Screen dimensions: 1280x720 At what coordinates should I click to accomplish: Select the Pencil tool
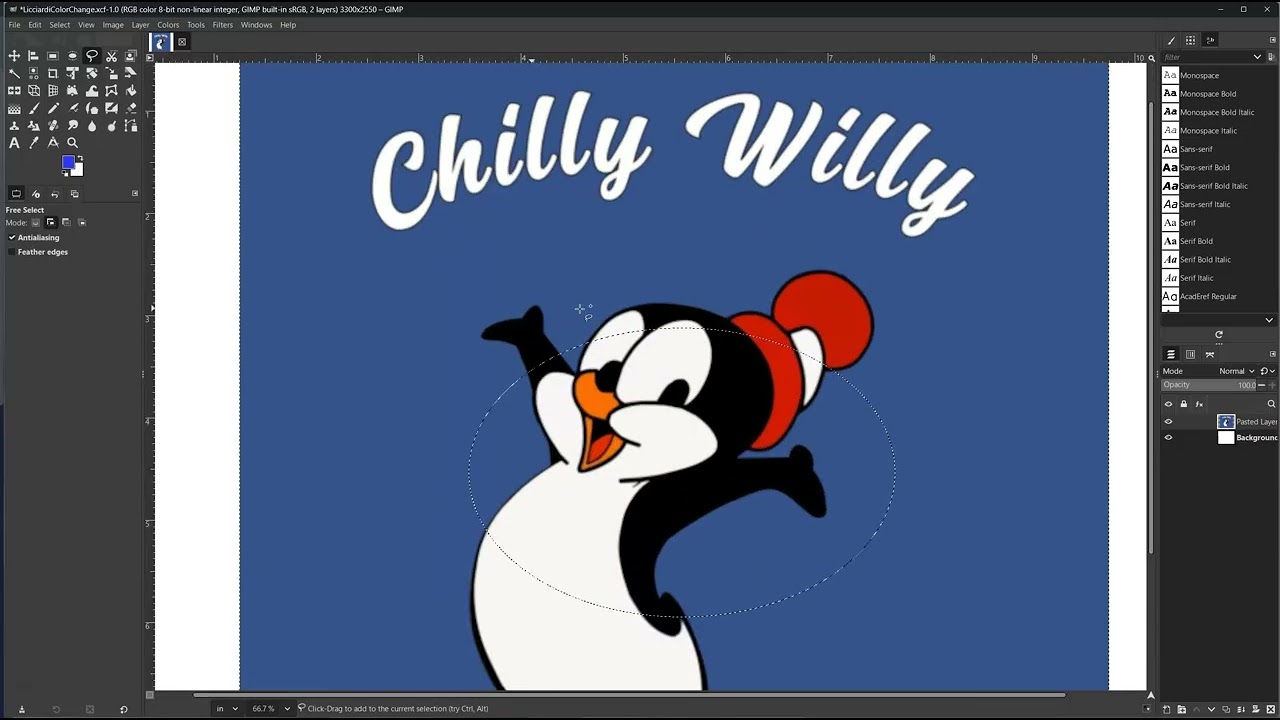53,108
